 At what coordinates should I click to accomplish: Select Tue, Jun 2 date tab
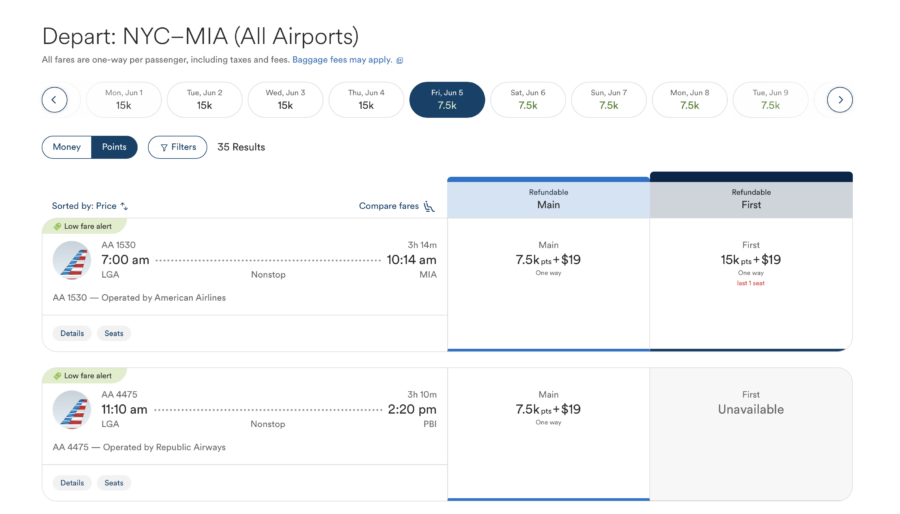pyautogui.click(x=204, y=100)
